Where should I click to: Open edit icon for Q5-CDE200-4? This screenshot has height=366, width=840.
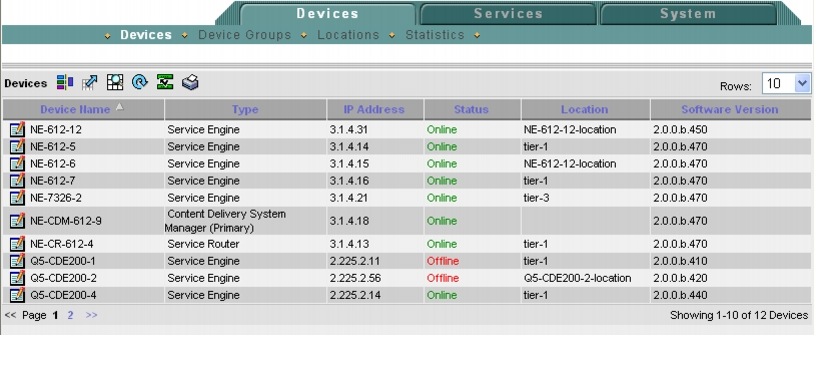(x=17, y=295)
